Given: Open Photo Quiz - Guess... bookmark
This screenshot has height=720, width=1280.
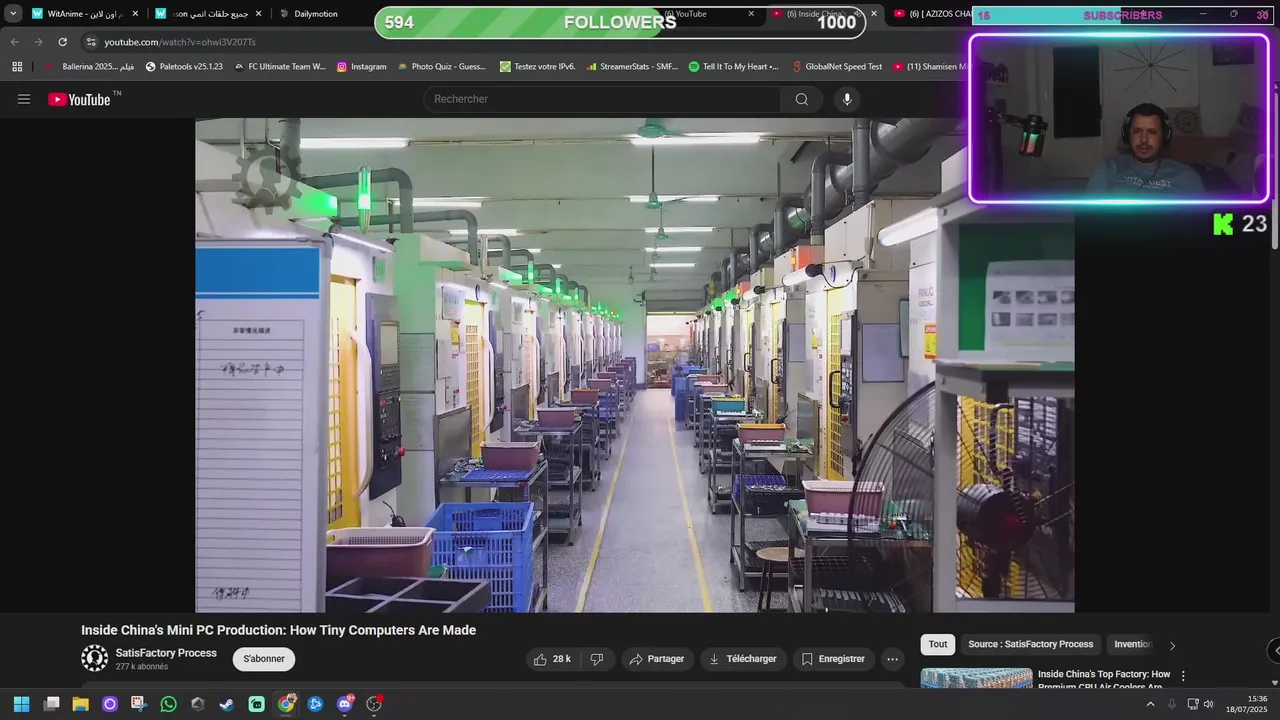Looking at the screenshot, I should pos(442,67).
